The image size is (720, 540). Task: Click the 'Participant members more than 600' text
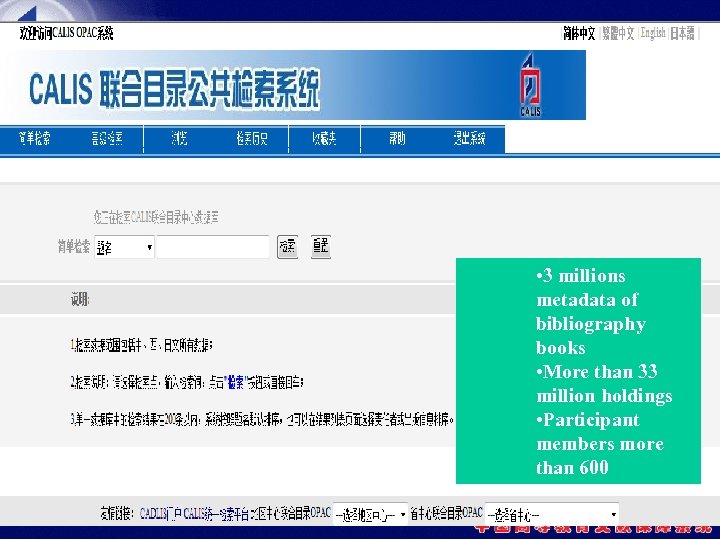tap(600, 444)
